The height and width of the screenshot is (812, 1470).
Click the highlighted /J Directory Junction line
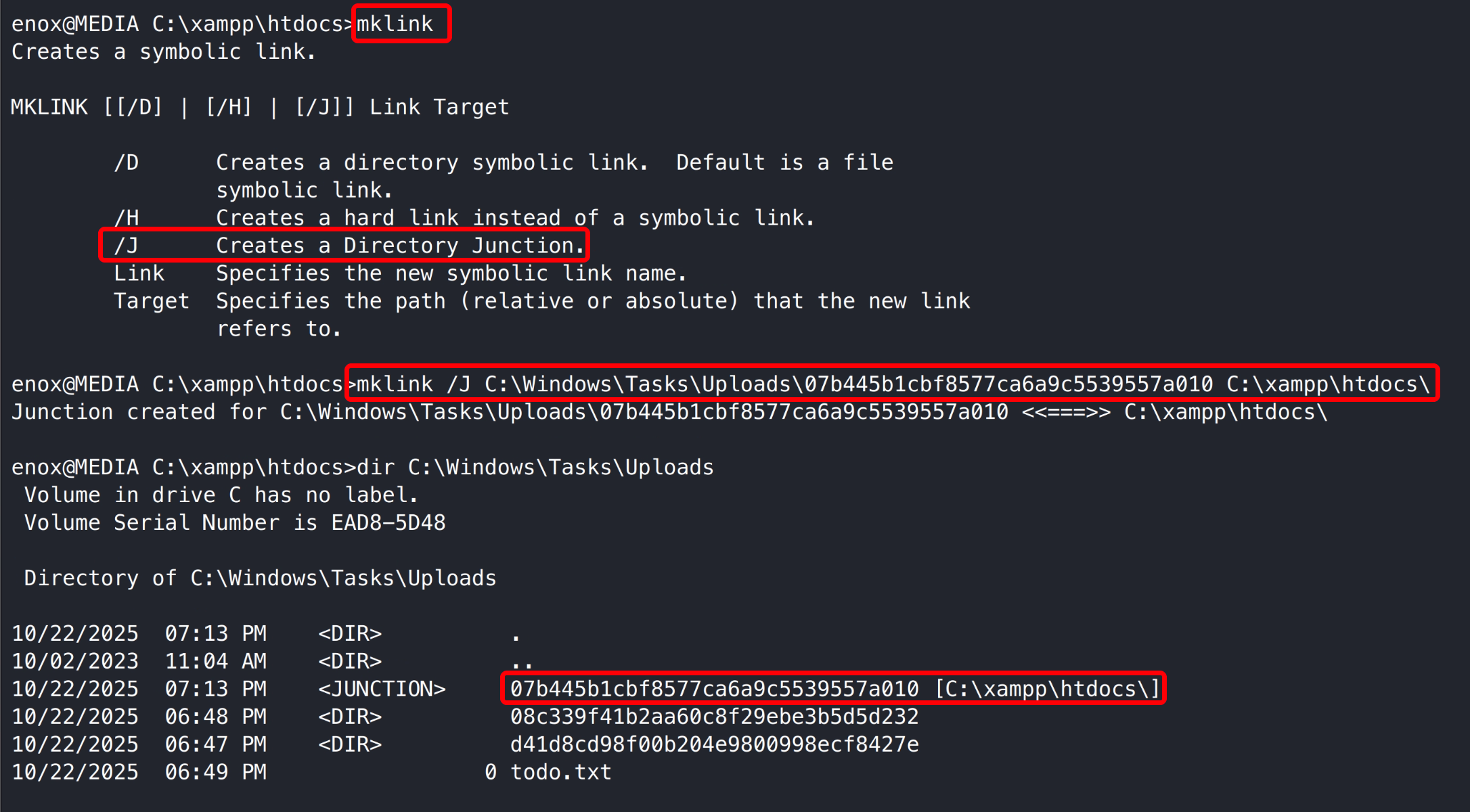point(344,246)
